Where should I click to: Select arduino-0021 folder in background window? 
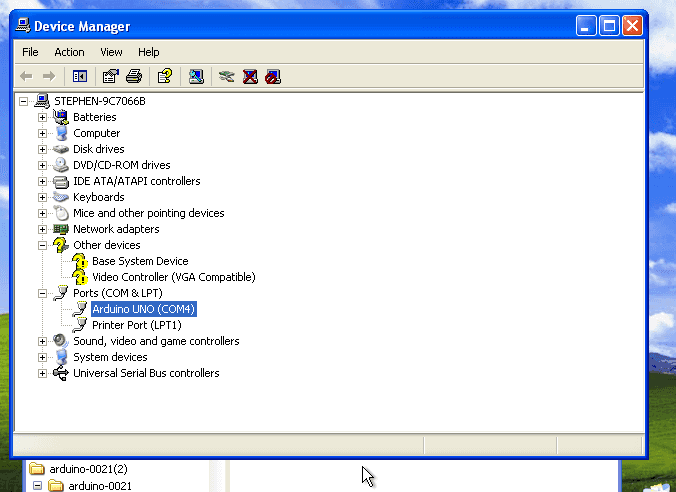100,486
